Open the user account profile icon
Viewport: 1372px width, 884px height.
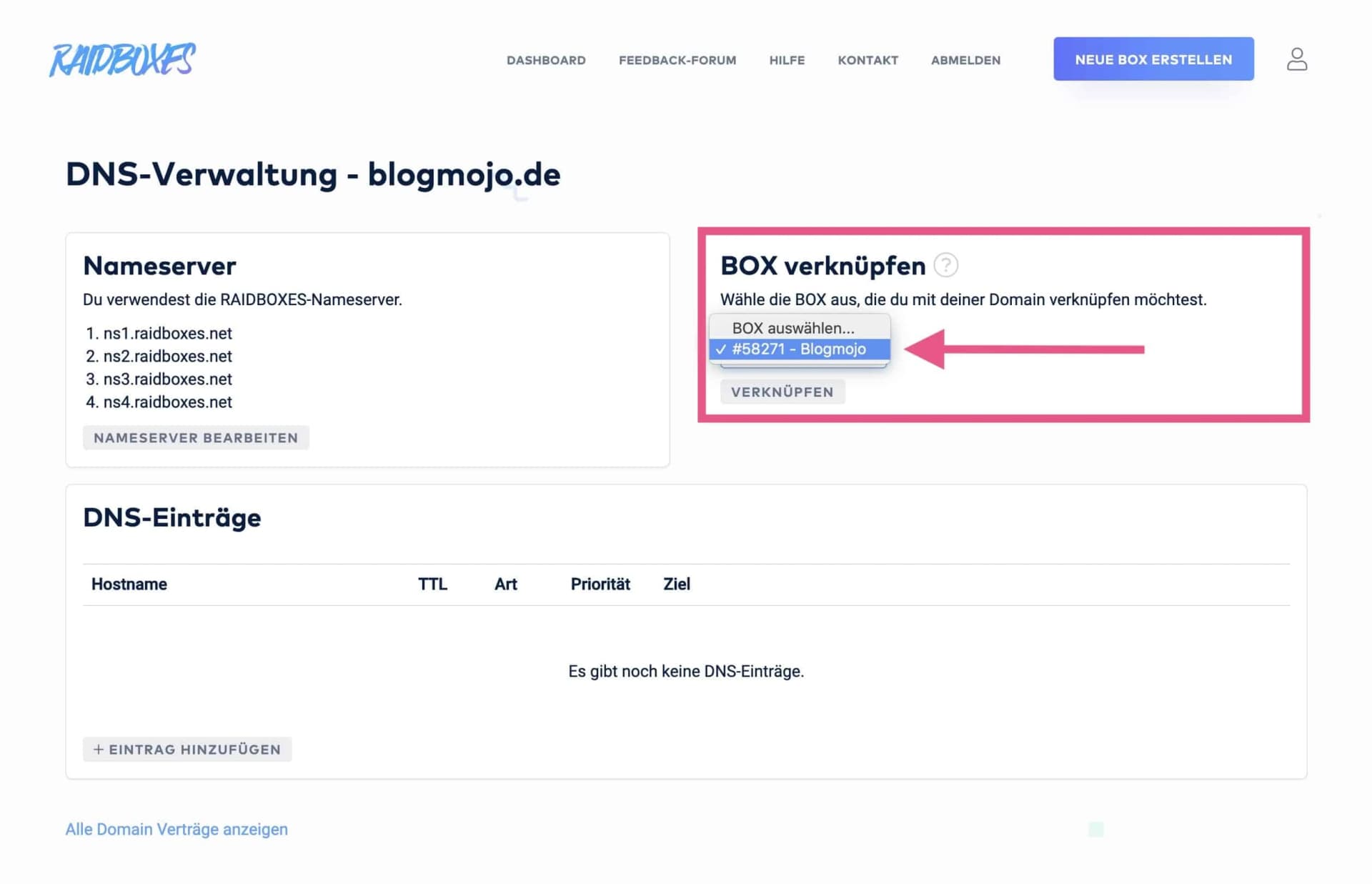click(1296, 59)
